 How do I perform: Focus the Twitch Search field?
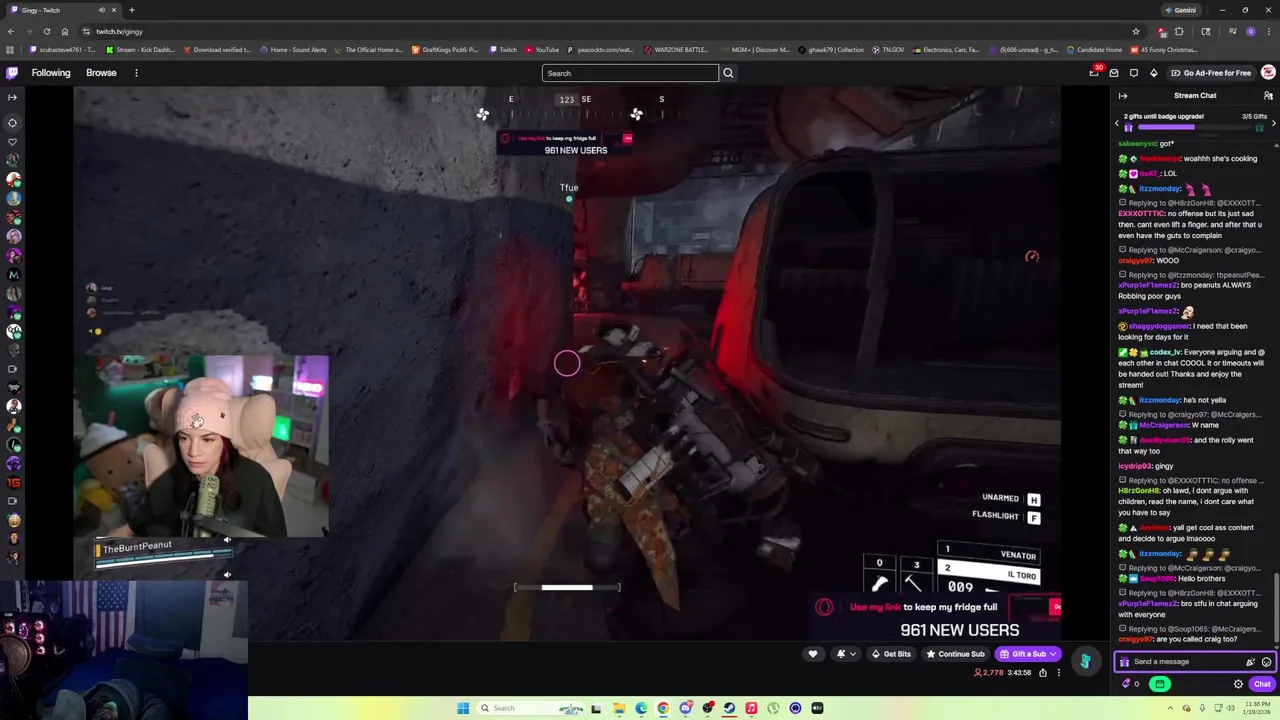pos(630,73)
